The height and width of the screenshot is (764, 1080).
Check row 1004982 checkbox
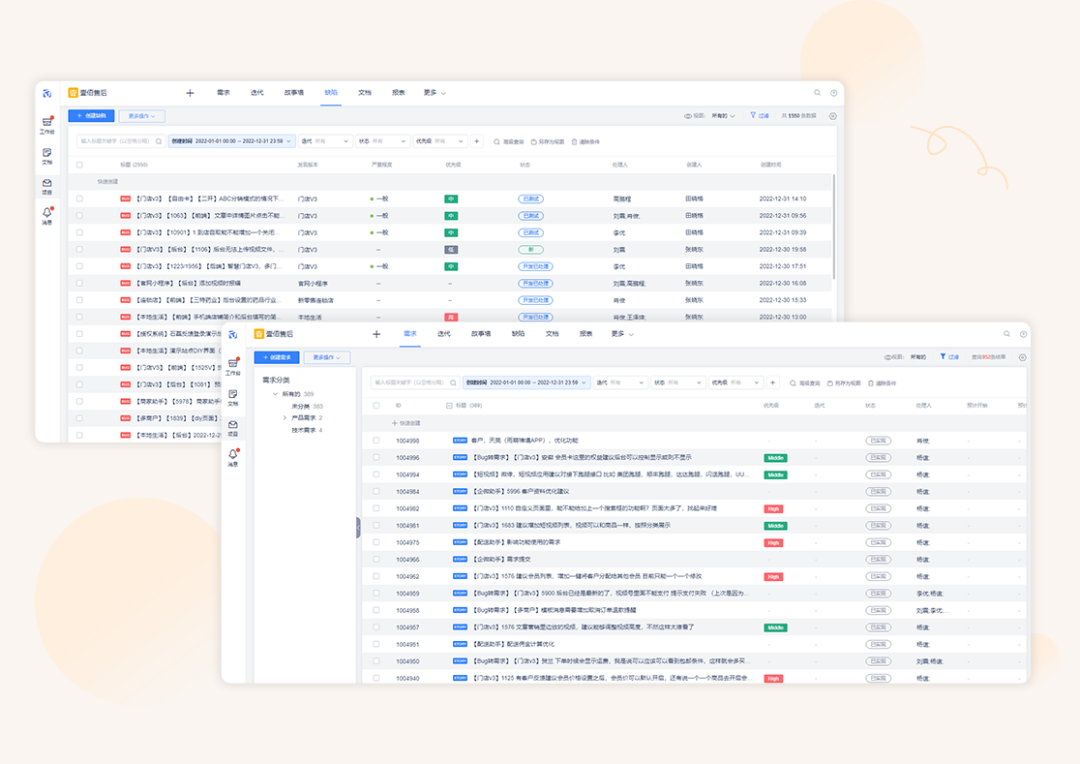[x=376, y=508]
